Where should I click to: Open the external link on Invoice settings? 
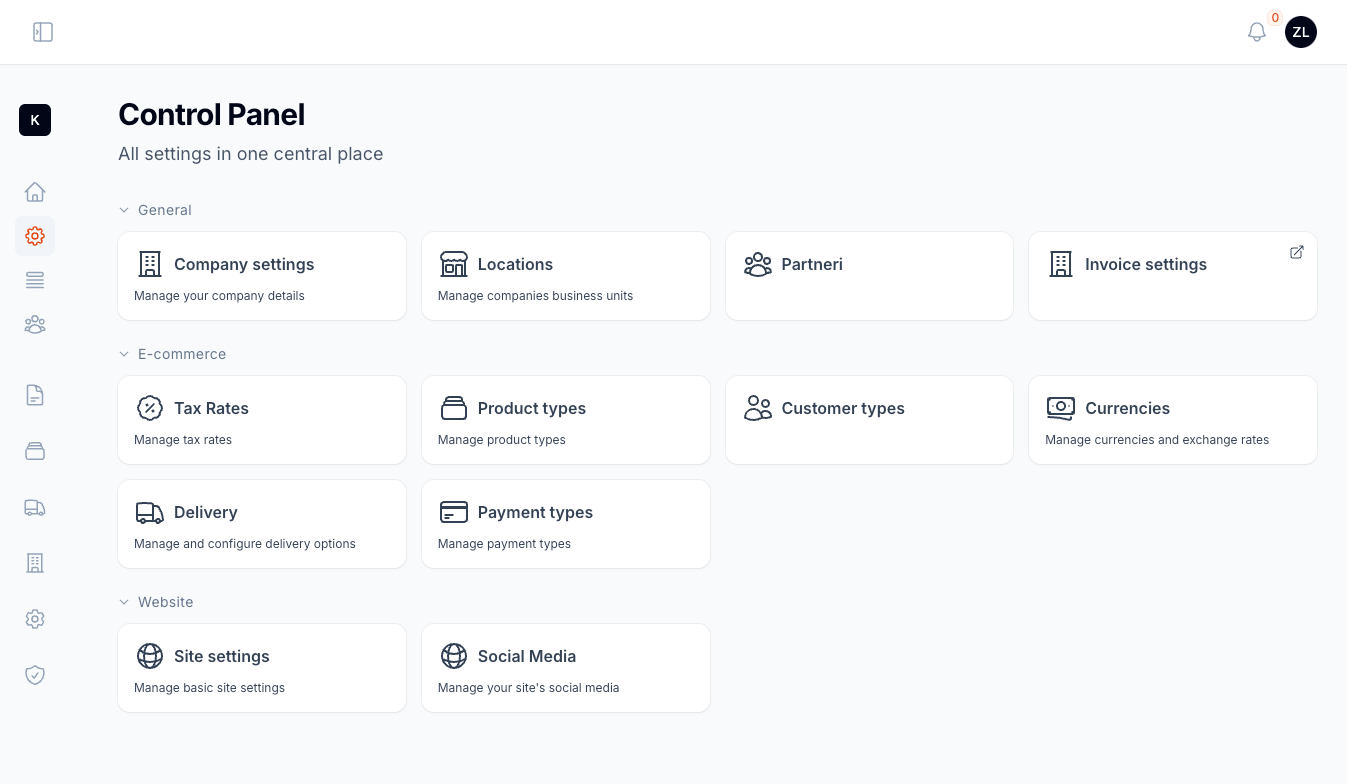point(1297,252)
